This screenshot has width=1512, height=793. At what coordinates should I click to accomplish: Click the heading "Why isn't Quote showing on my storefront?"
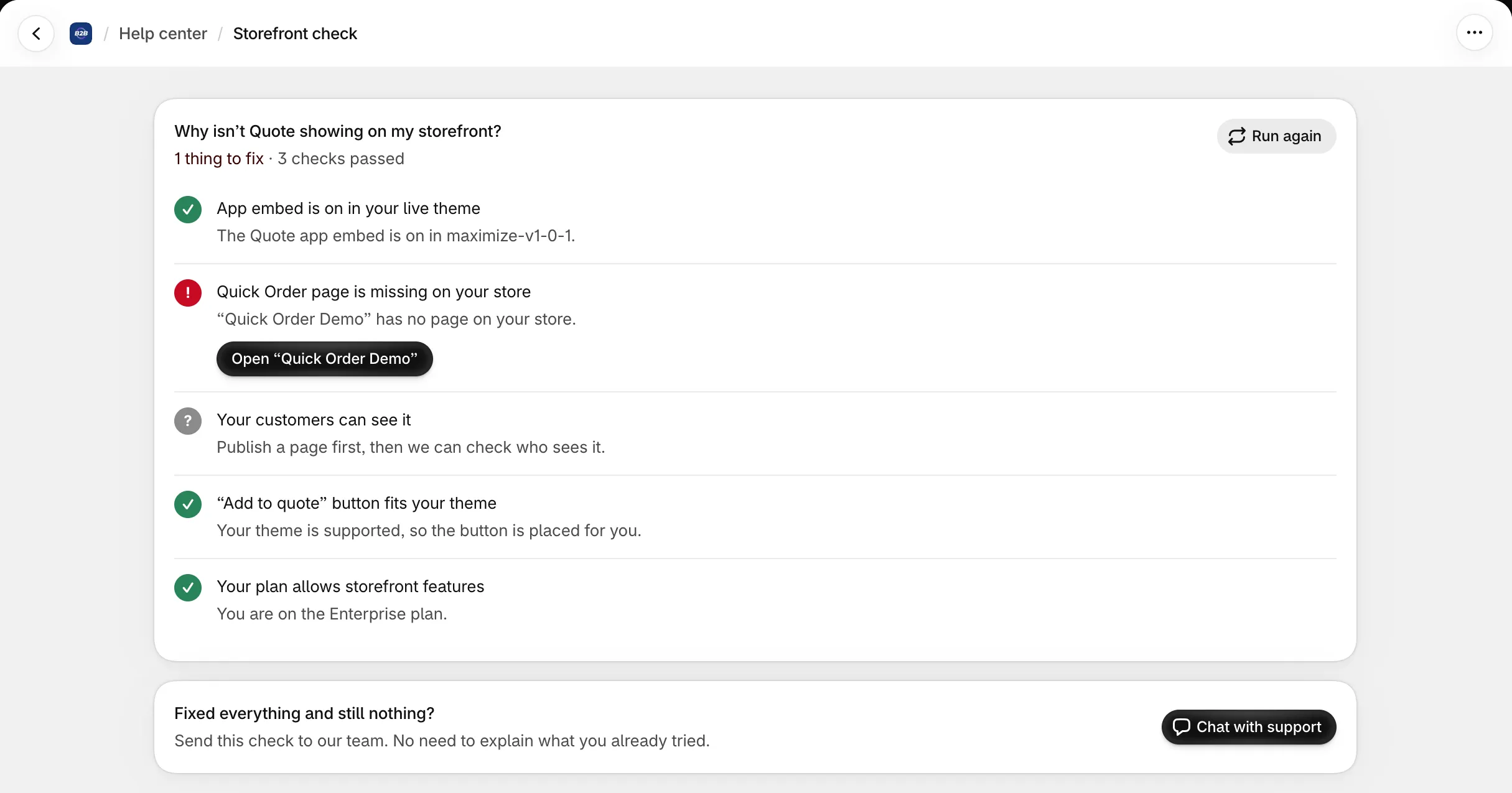(338, 131)
